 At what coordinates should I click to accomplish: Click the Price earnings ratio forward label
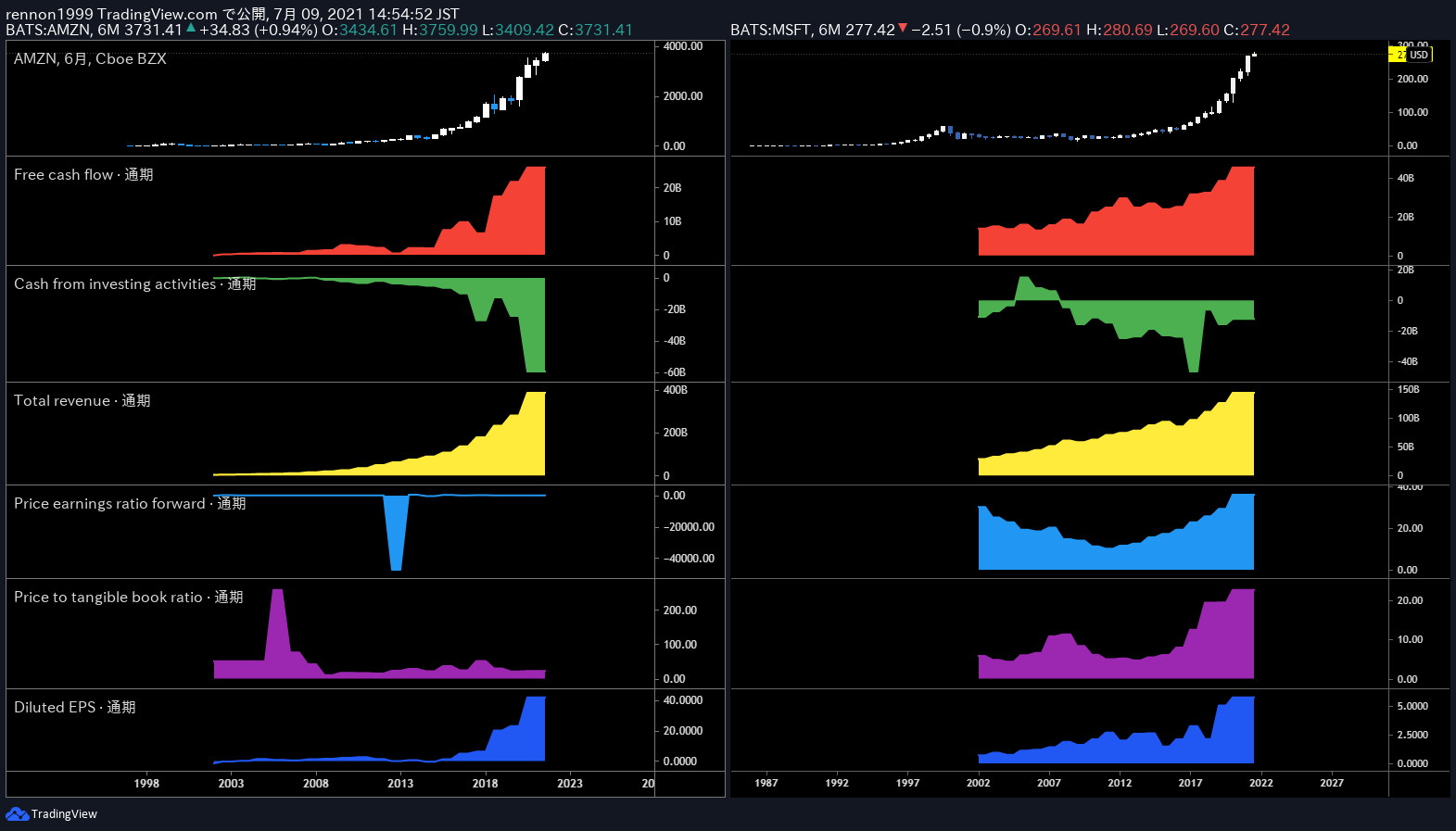point(130,503)
